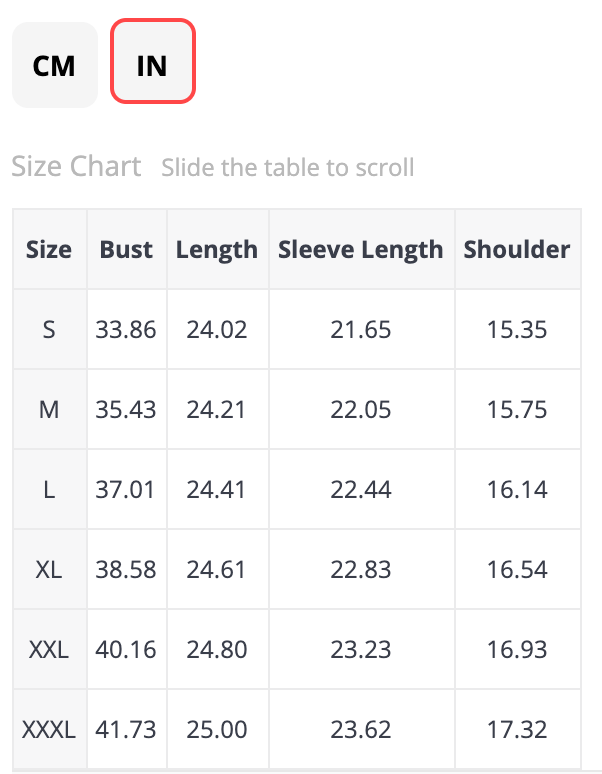
Task: Select the XL size row label
Action: (x=49, y=570)
